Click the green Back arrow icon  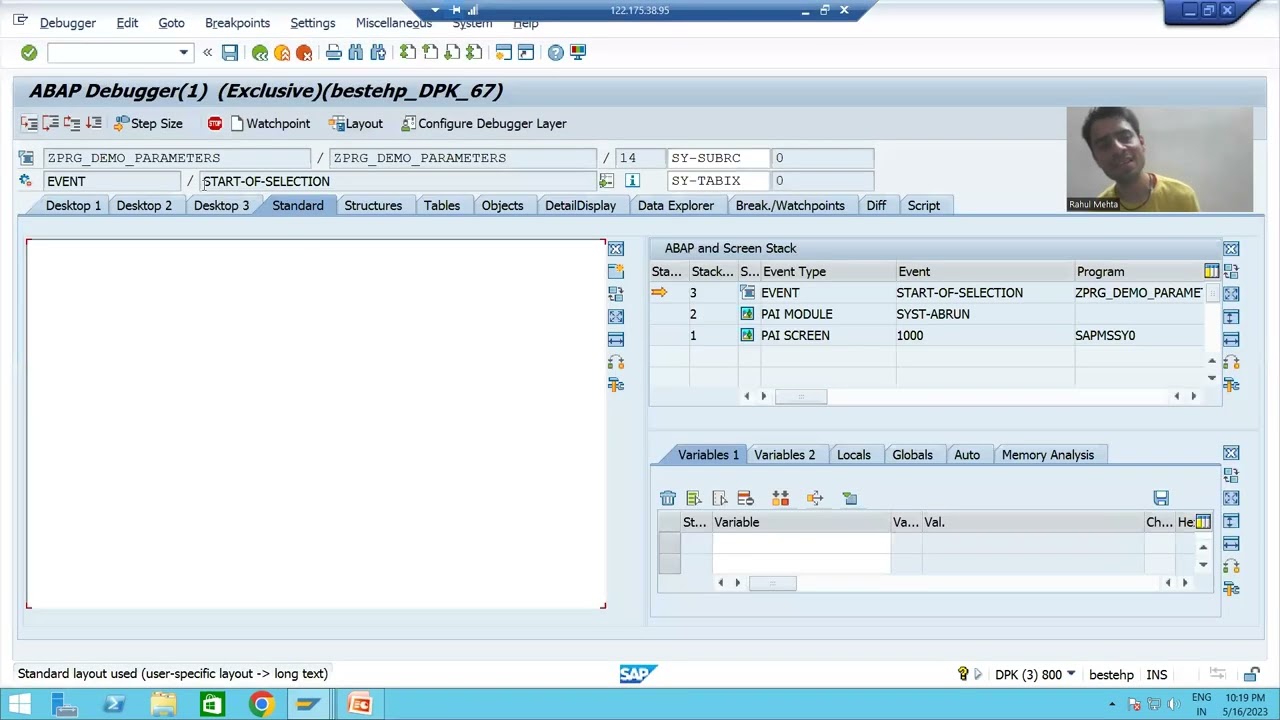point(260,53)
